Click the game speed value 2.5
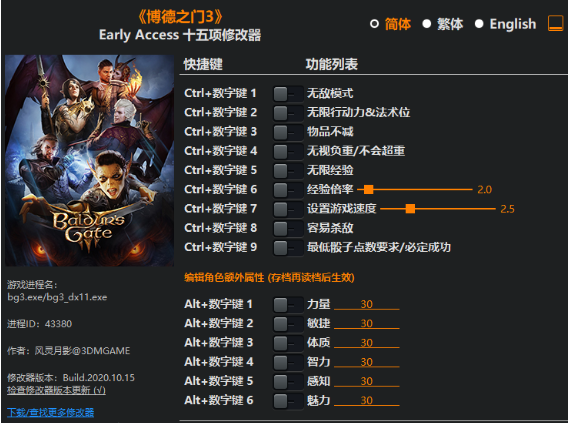 tap(507, 209)
